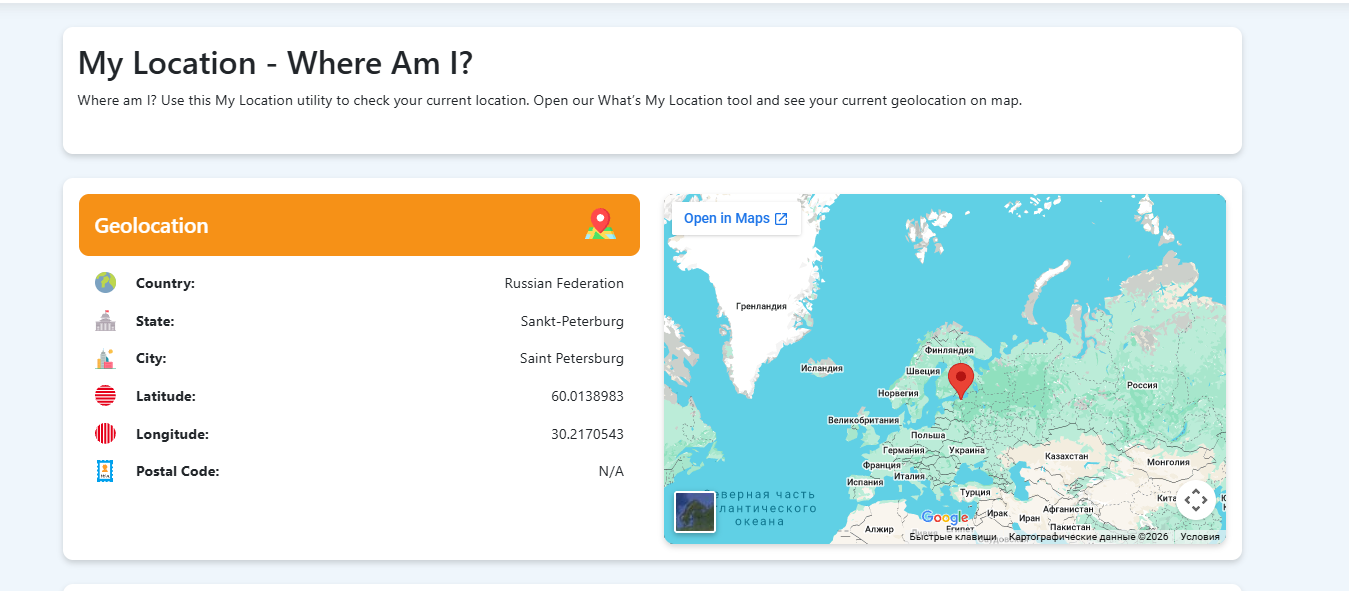The height and width of the screenshot is (591, 1349).
Task: Click the Гренландия label on the map
Action: [x=761, y=306]
